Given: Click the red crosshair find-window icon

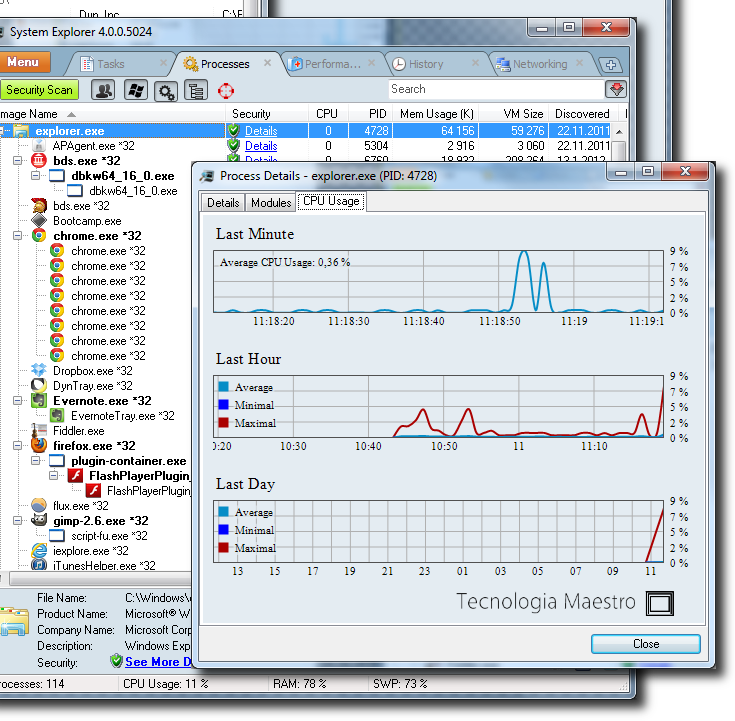Looking at the screenshot, I should coord(226,91).
